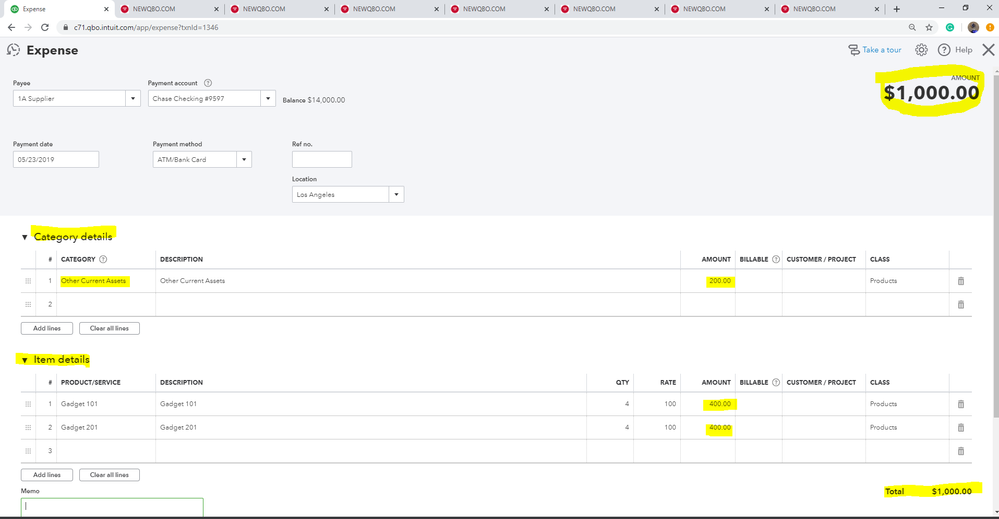Image resolution: width=999 pixels, height=519 pixels.
Task: Click the Gadget 201 product cell
Action: [106, 427]
